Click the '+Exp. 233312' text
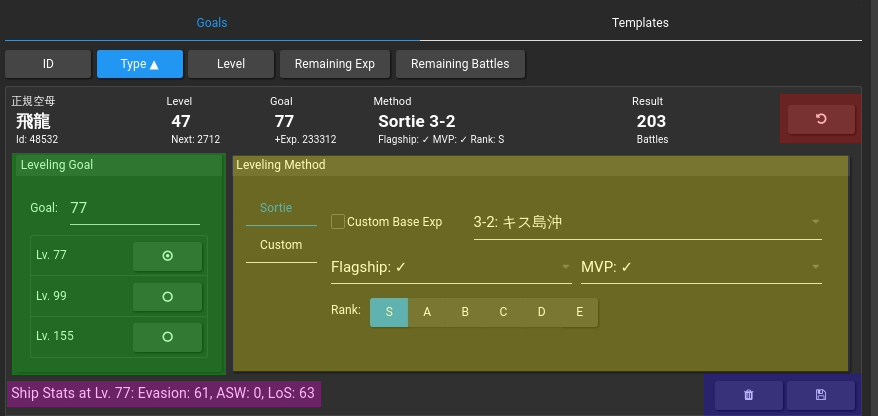Viewport: 878px width, 416px height. (305, 139)
